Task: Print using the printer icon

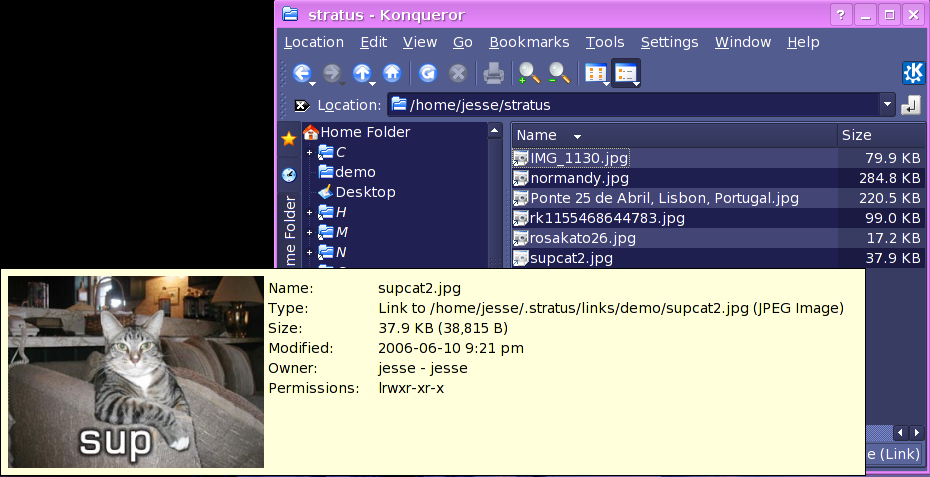Action: [493, 73]
